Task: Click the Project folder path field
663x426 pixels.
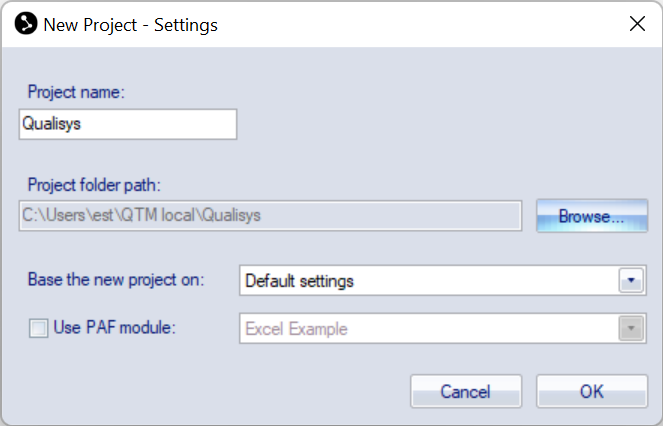Action: 270,215
